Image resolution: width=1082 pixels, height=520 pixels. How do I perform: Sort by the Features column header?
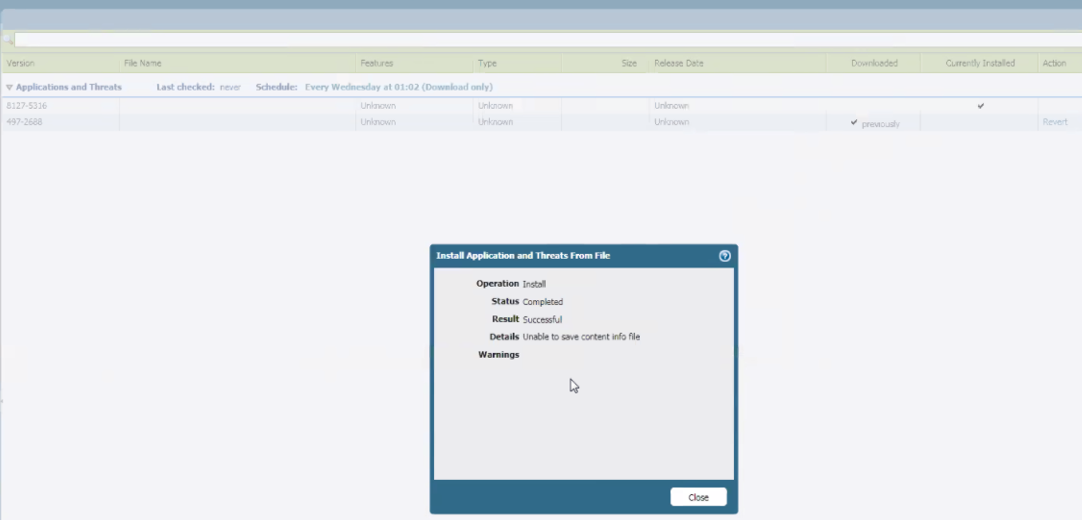(x=377, y=63)
